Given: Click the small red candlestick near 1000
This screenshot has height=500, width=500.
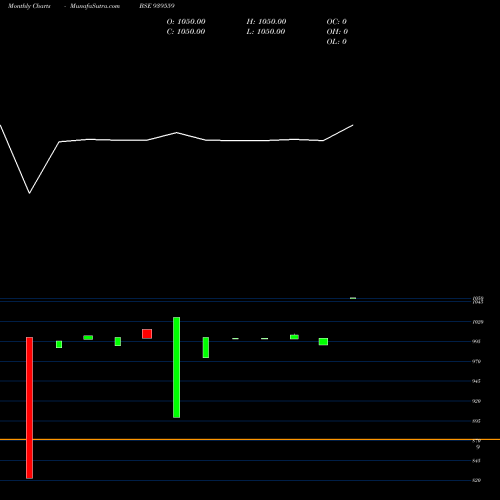Looking at the screenshot, I should (147, 334).
